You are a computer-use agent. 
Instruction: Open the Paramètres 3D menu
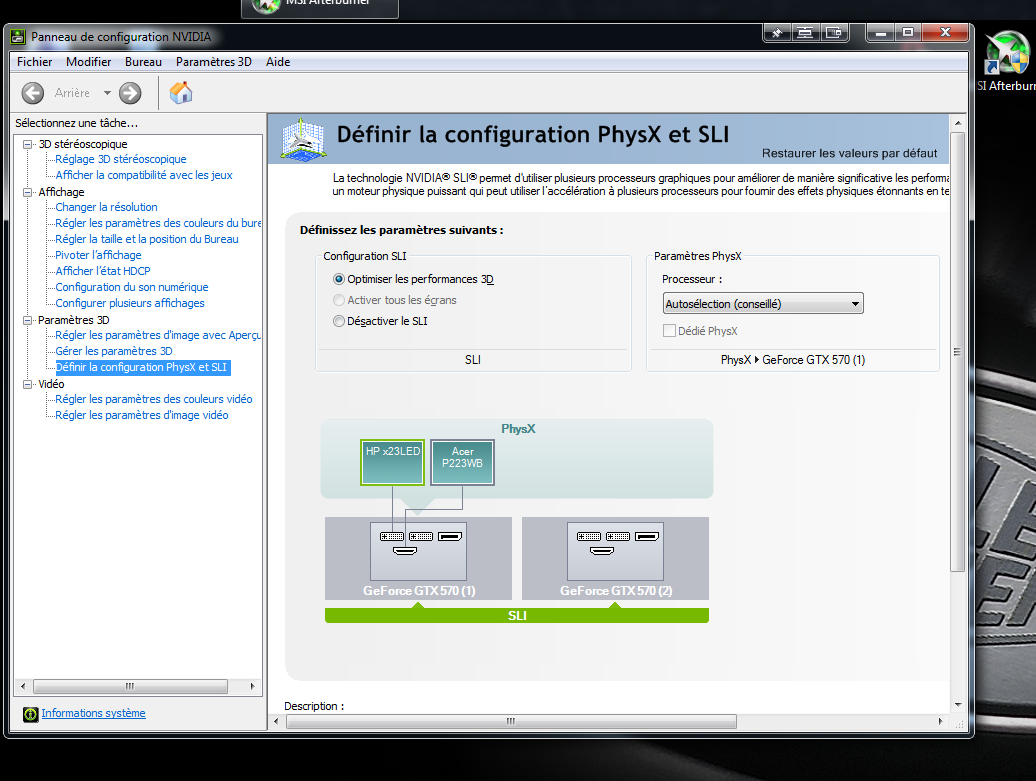(213, 62)
